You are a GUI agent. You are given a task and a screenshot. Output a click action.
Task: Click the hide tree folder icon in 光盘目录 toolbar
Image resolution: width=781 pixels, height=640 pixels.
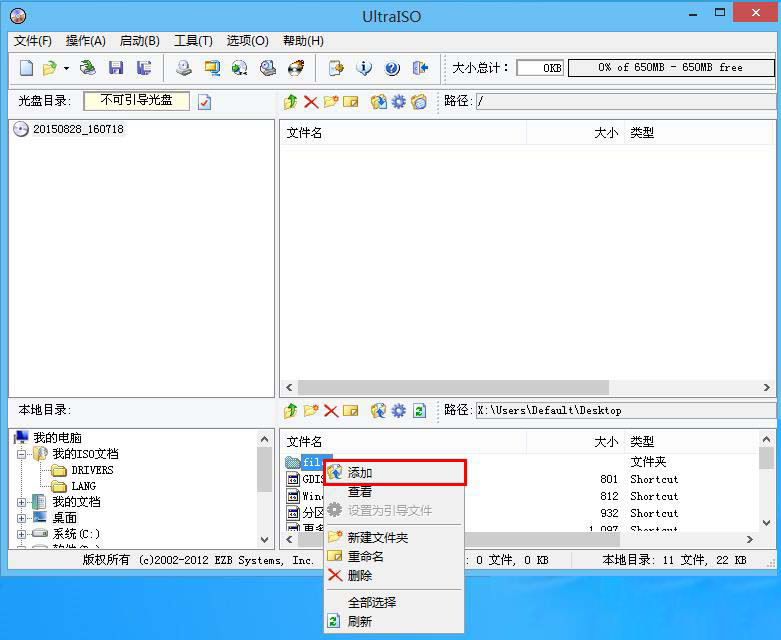pos(419,102)
